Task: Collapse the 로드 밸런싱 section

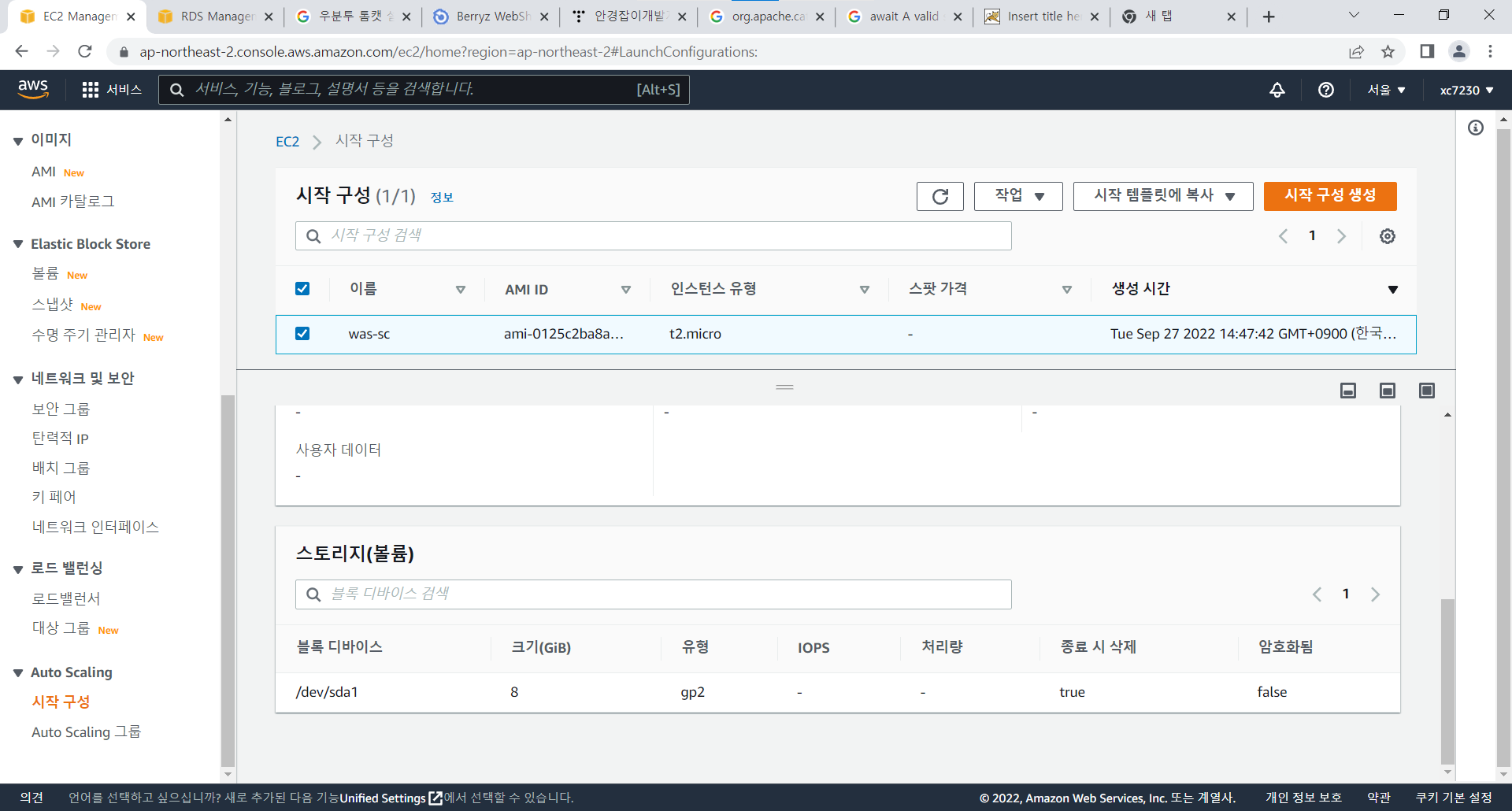Action: point(18,569)
